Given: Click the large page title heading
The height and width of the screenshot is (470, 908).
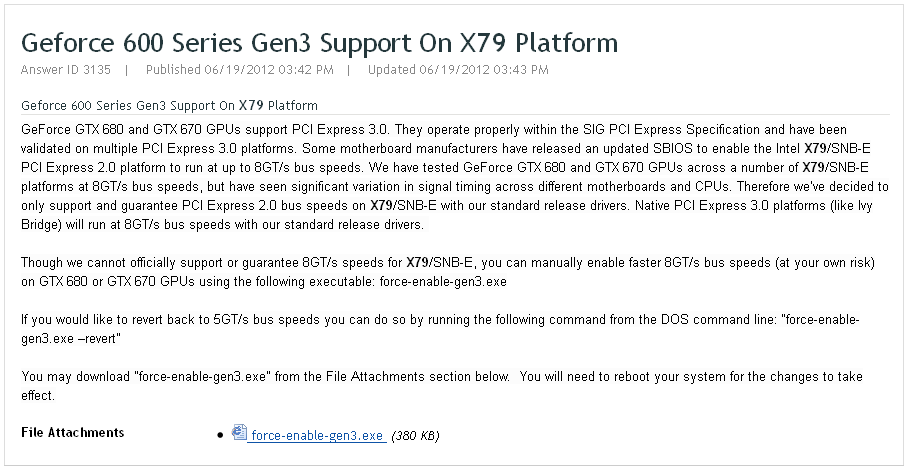Looking at the screenshot, I should 319,43.
